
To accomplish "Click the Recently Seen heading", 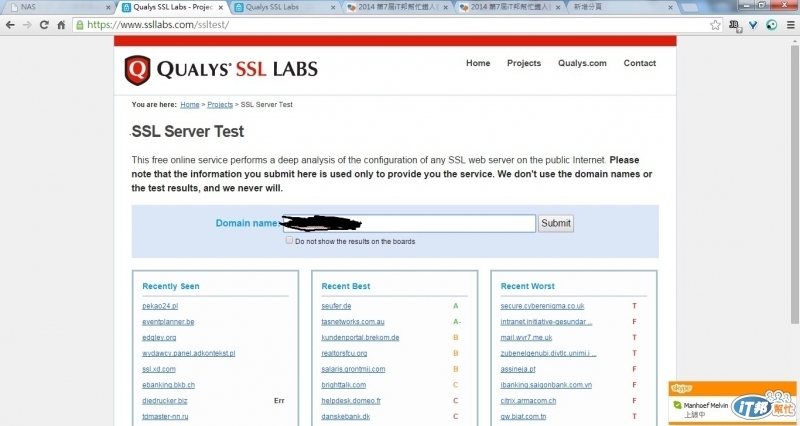I will tap(171, 286).
